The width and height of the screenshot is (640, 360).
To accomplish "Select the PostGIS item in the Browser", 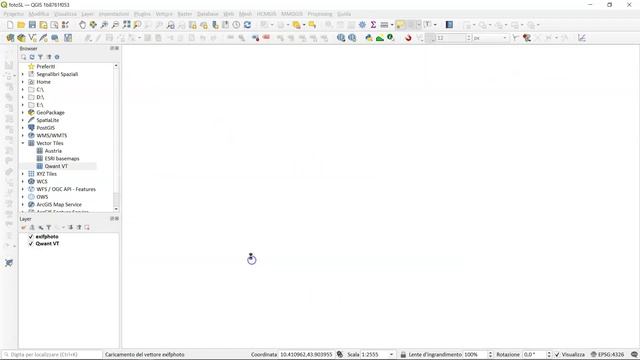I will [x=45, y=128].
